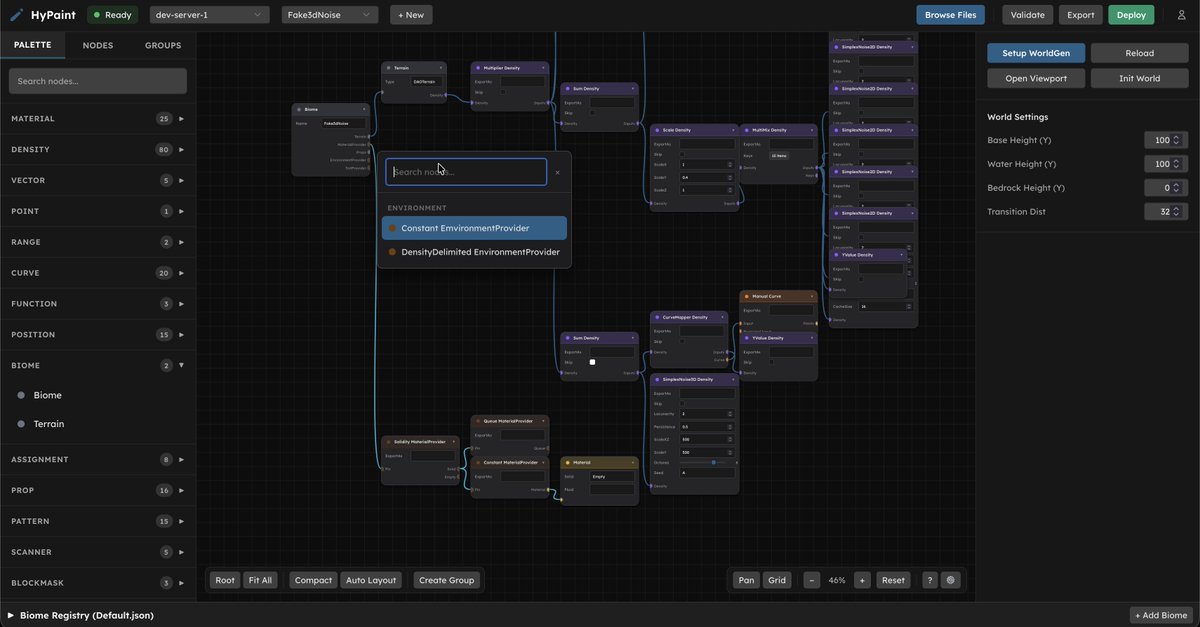This screenshot has height=627, width=1200.
Task: Expand the PROP palette category
Action: click(x=97, y=490)
